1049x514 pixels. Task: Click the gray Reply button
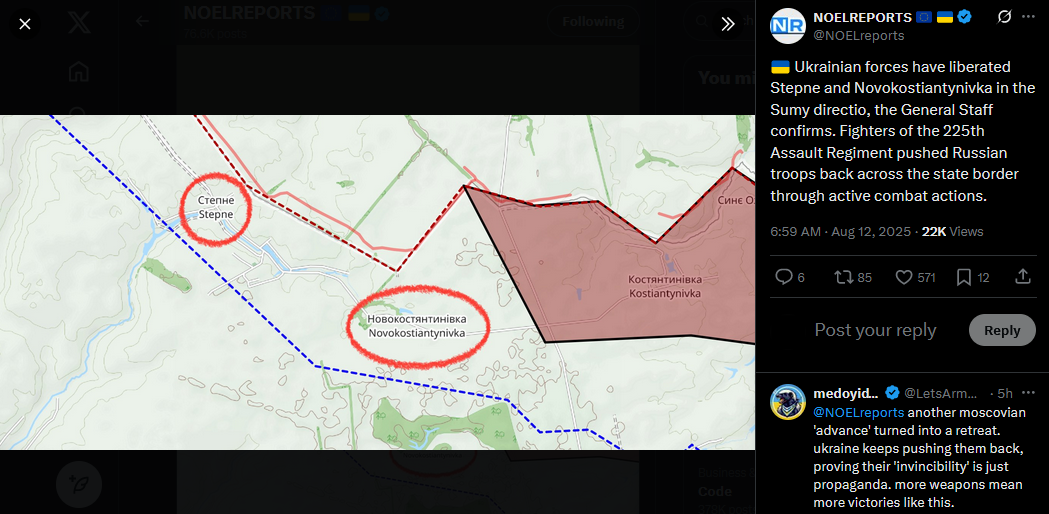point(1002,330)
